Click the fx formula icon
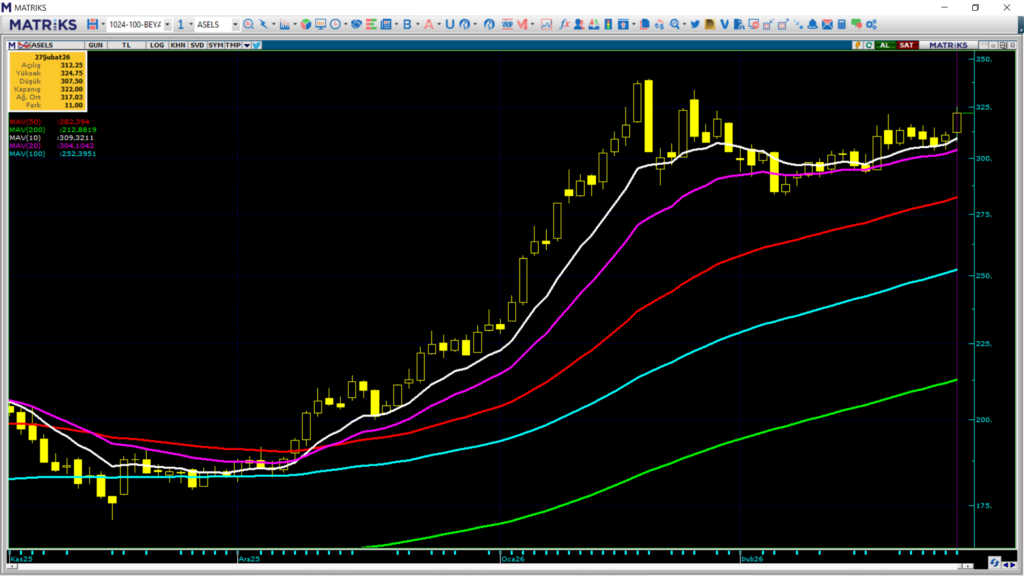Image resolution: width=1024 pixels, height=576 pixels. (564, 24)
